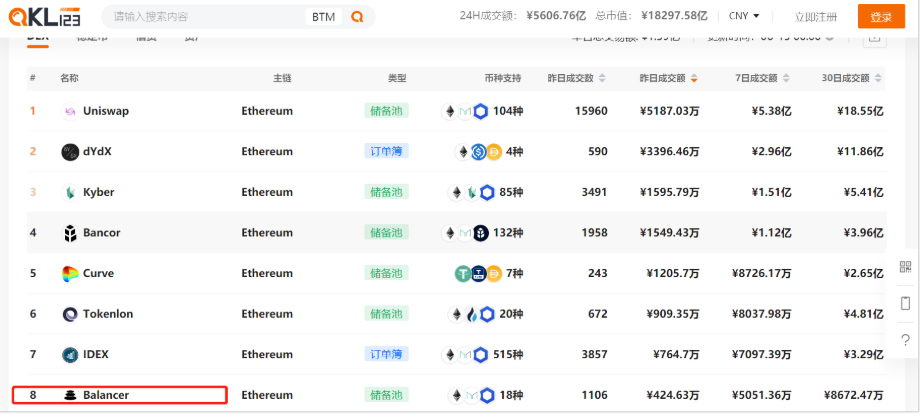Click the 15960 trade count cell
The height and width of the screenshot is (419, 920).
point(591,111)
